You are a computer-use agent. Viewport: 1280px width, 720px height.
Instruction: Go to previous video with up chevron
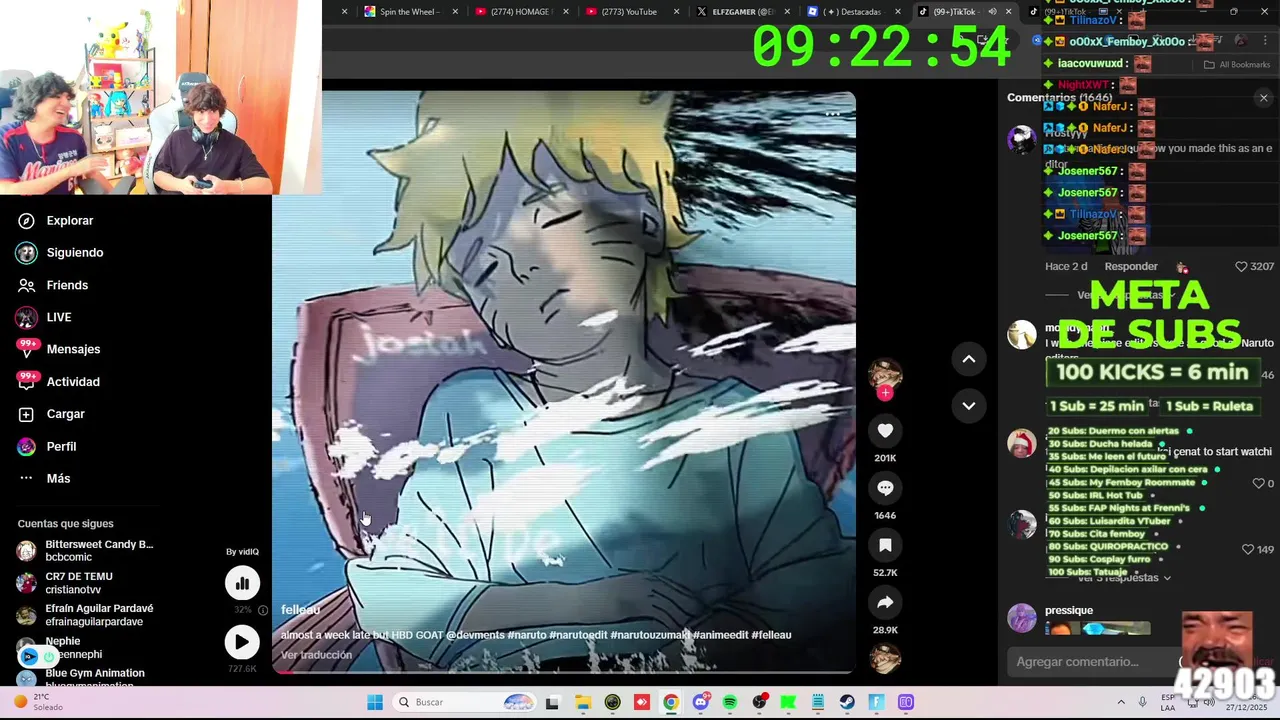pyautogui.click(x=968, y=359)
